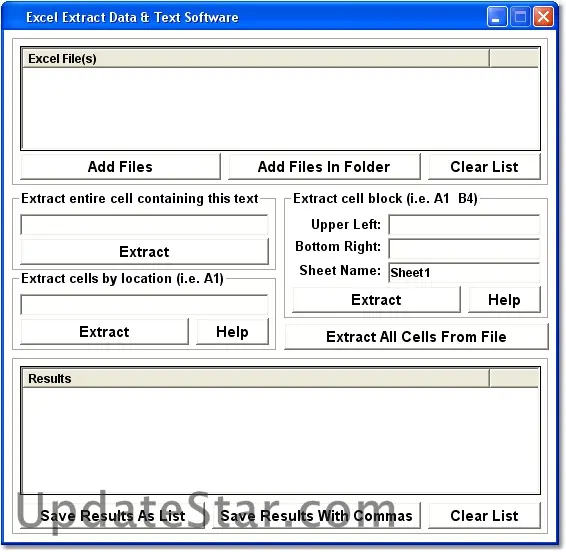Focus the Upper Left cell field
Viewport: 566px width, 552px height.
click(464, 225)
